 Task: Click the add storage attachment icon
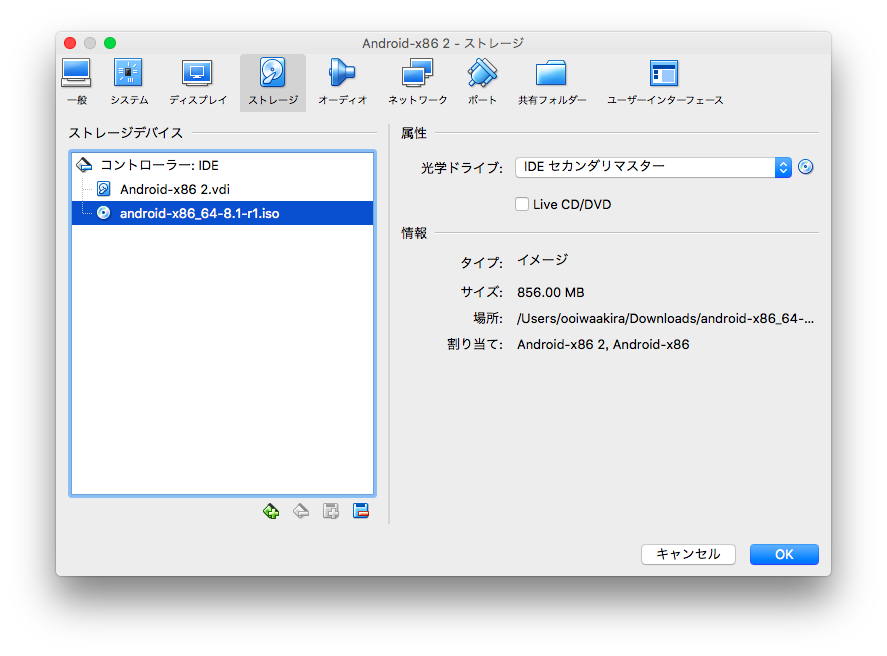(x=331, y=511)
